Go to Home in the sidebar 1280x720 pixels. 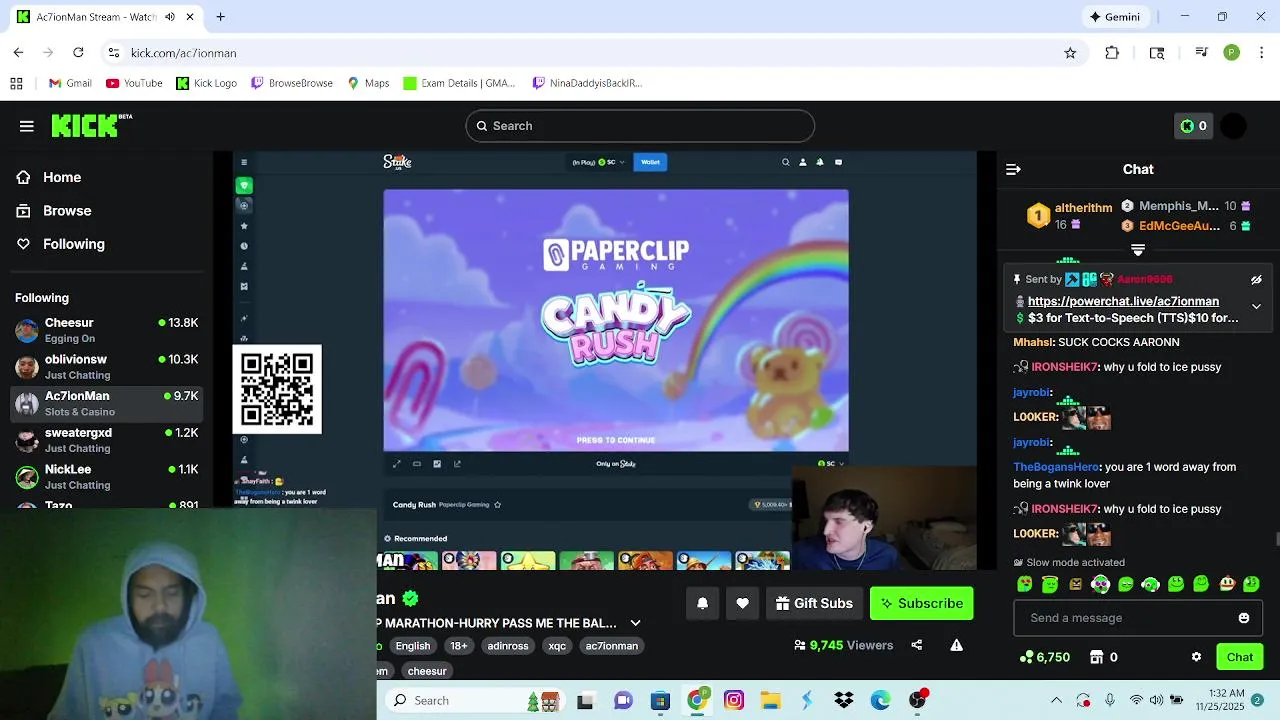point(61,177)
